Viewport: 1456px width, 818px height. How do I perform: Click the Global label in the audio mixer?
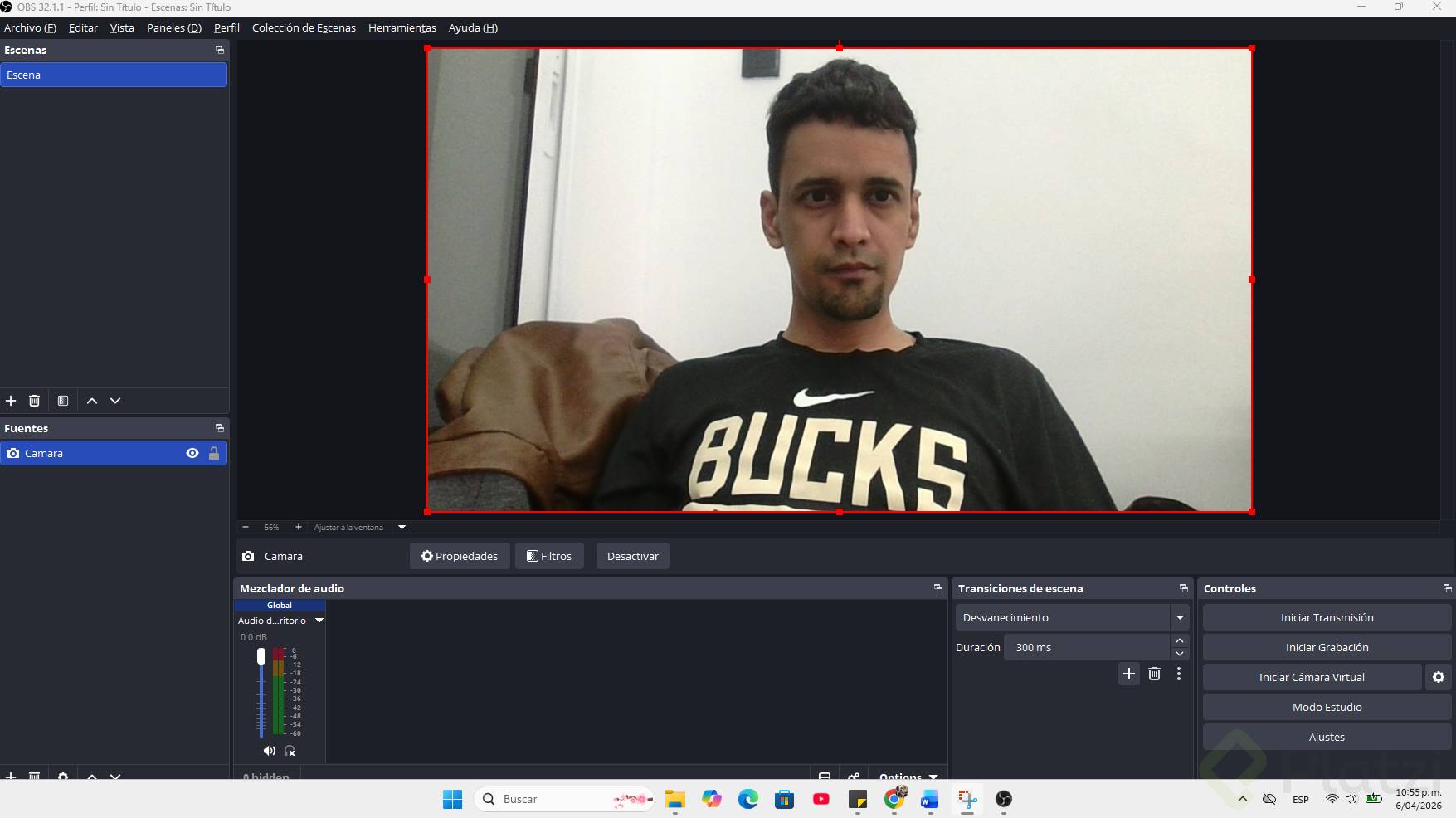pyautogui.click(x=280, y=606)
